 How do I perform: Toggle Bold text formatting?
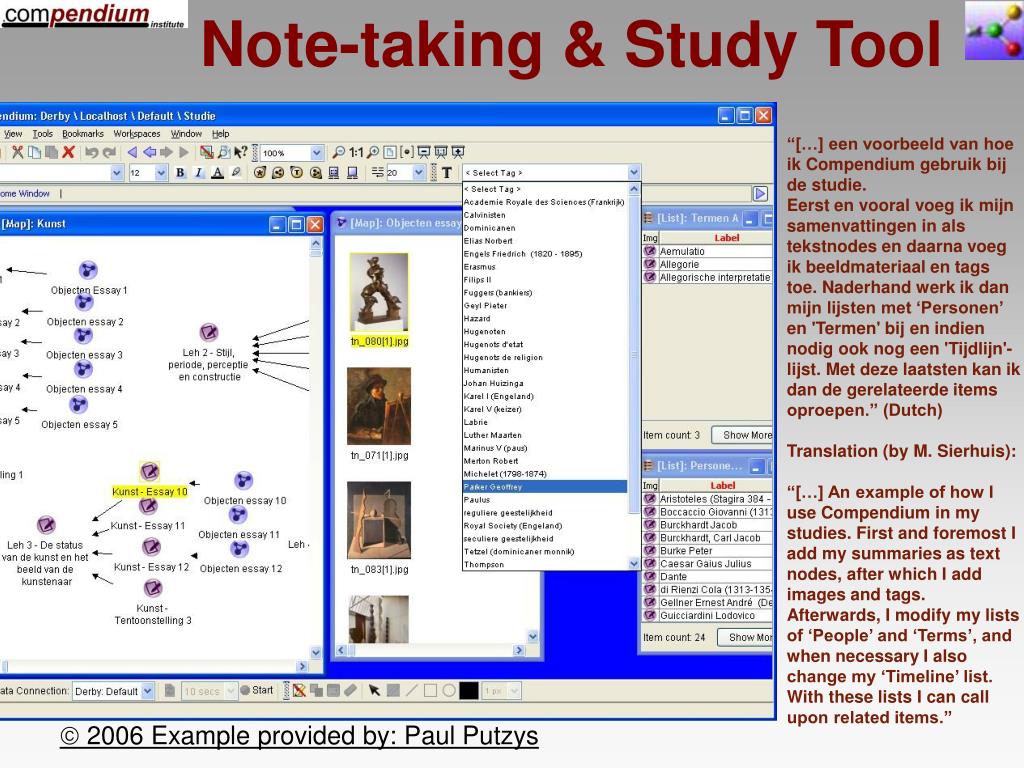(x=180, y=172)
